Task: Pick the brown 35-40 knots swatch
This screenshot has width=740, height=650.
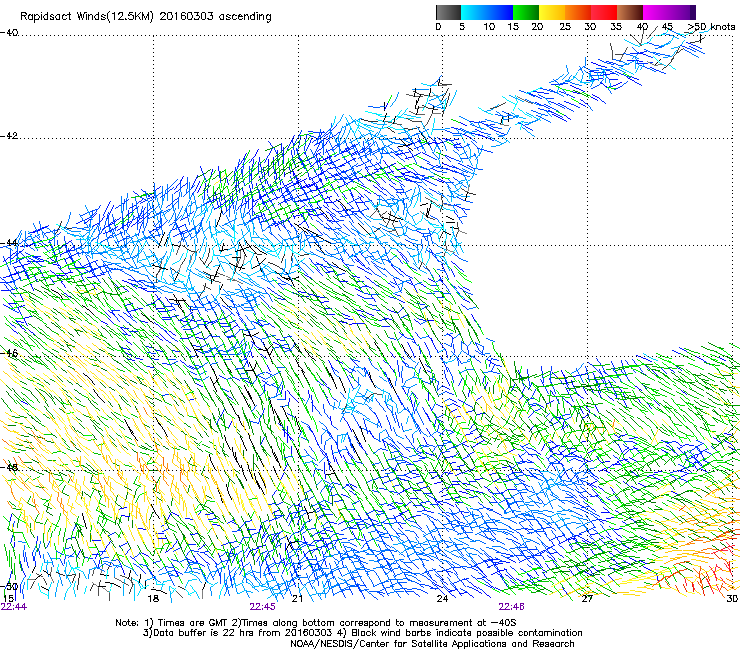Action: click(x=630, y=12)
